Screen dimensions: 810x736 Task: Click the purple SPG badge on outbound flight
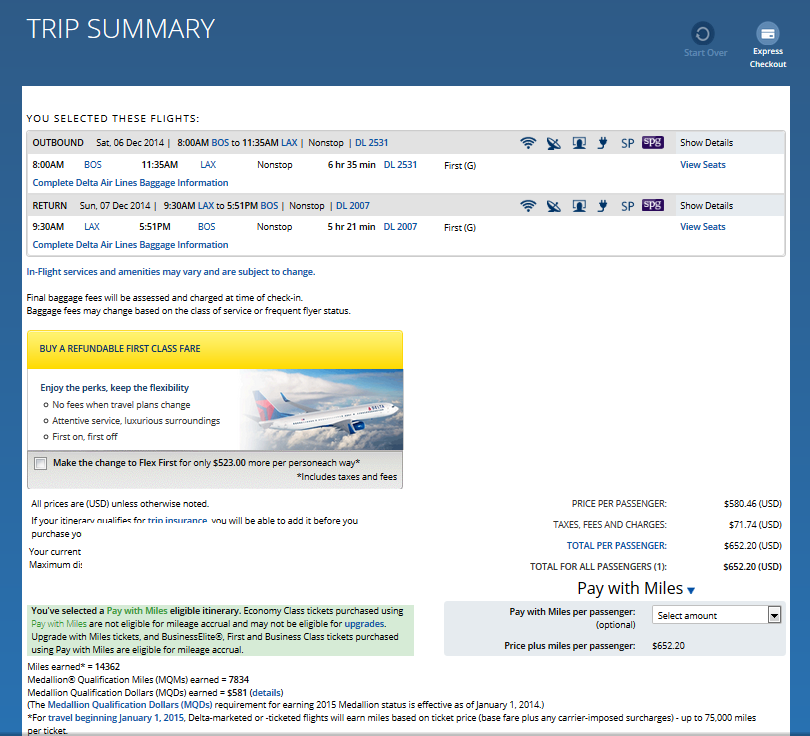pyautogui.click(x=653, y=143)
